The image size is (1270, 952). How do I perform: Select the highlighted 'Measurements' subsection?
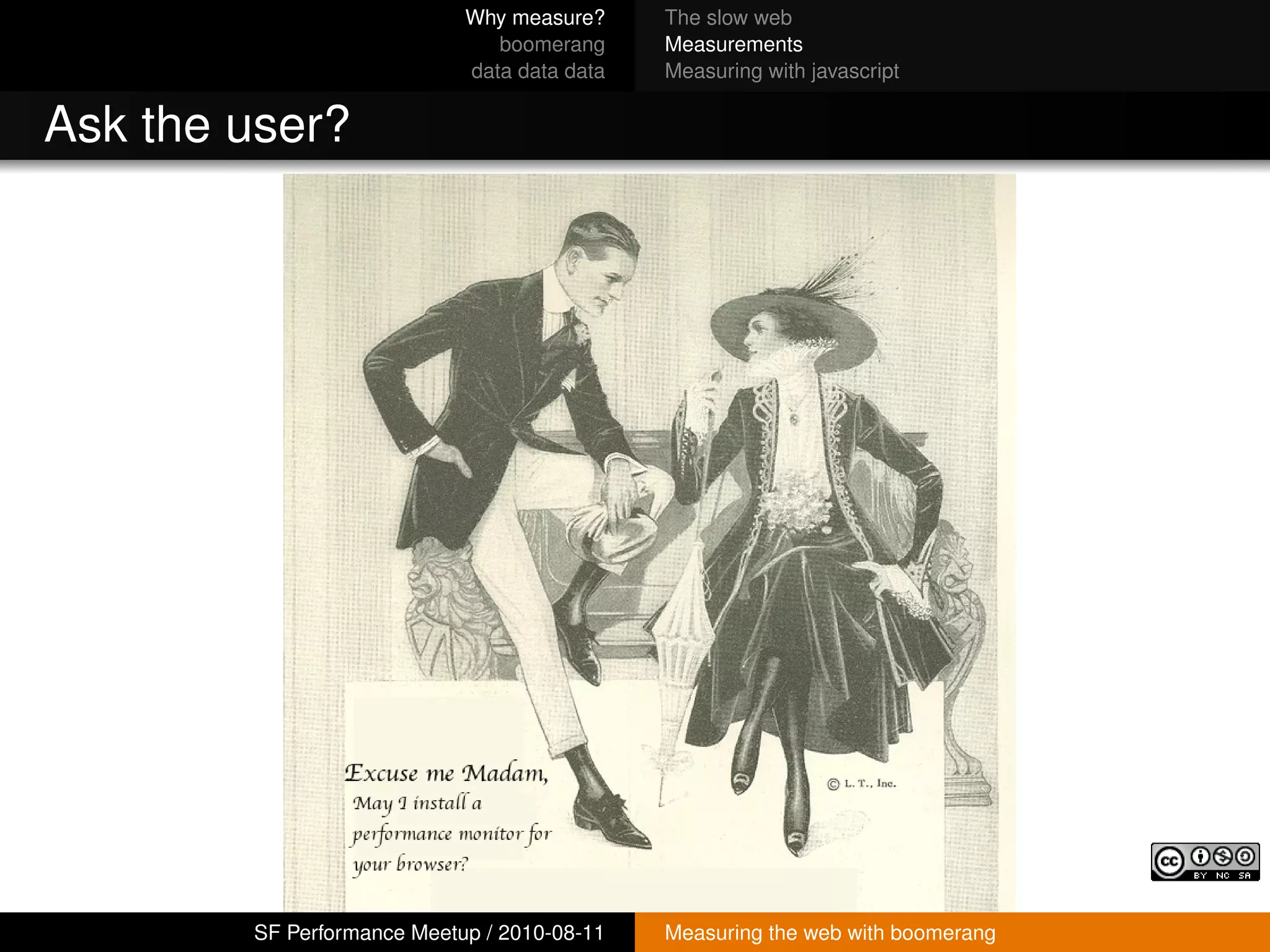[733, 45]
